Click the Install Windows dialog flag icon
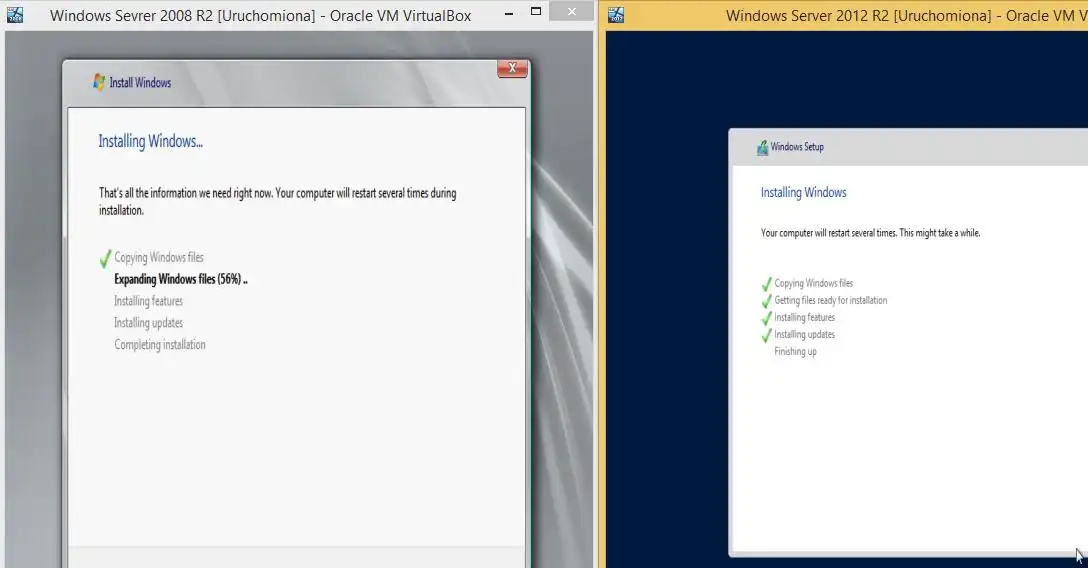Image resolution: width=1088 pixels, height=568 pixels. pos(99,82)
